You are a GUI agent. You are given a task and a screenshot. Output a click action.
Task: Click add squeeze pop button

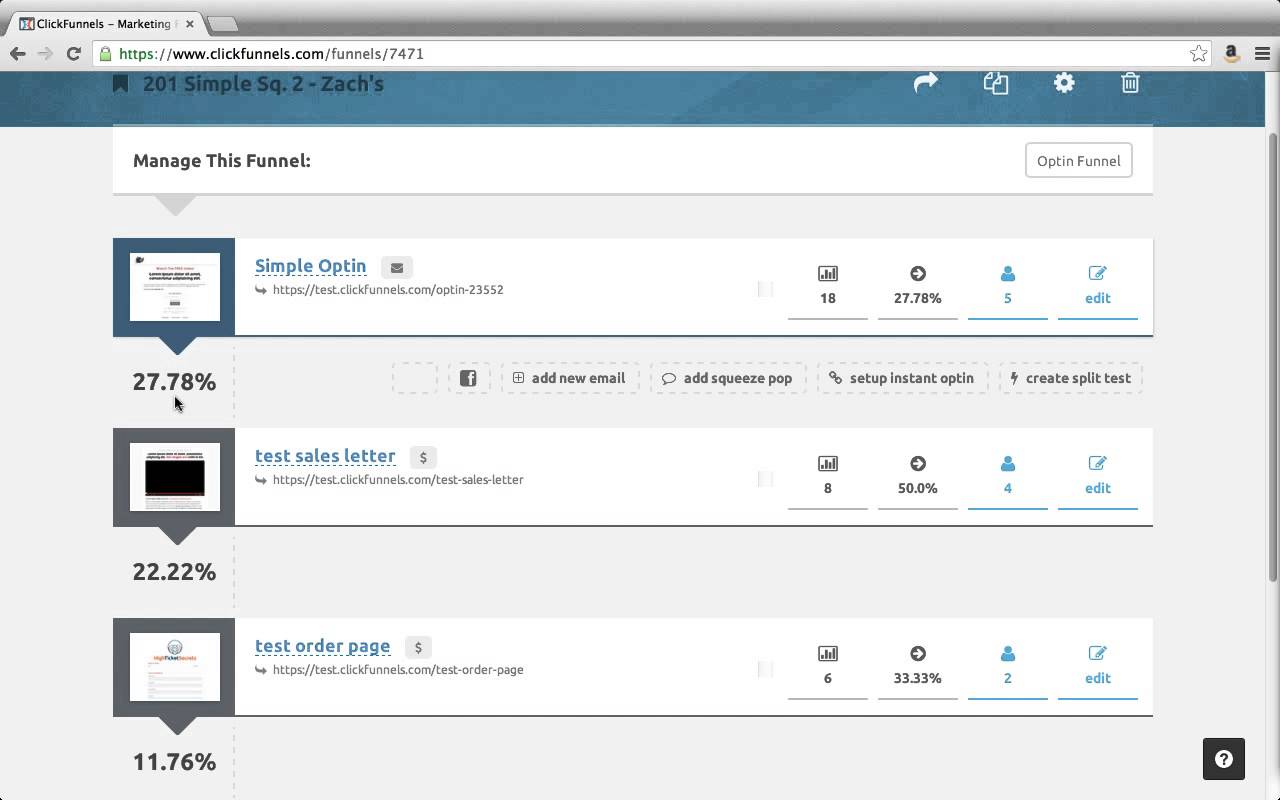point(727,378)
